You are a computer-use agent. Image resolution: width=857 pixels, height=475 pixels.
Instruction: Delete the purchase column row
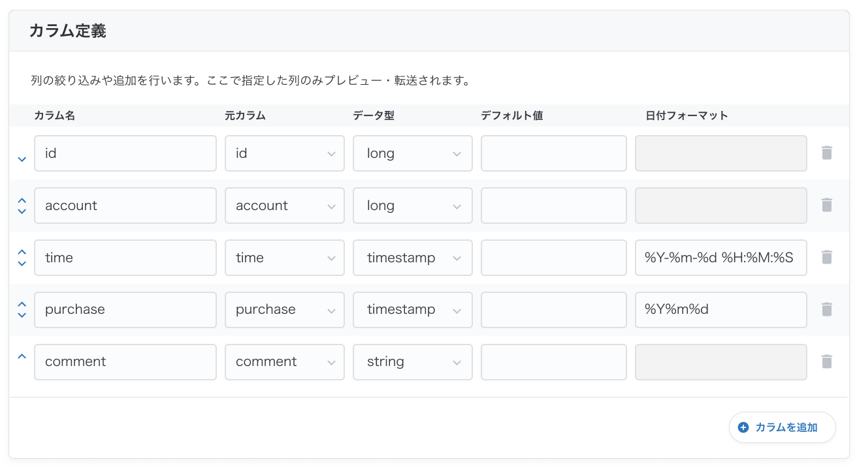[x=826, y=309]
